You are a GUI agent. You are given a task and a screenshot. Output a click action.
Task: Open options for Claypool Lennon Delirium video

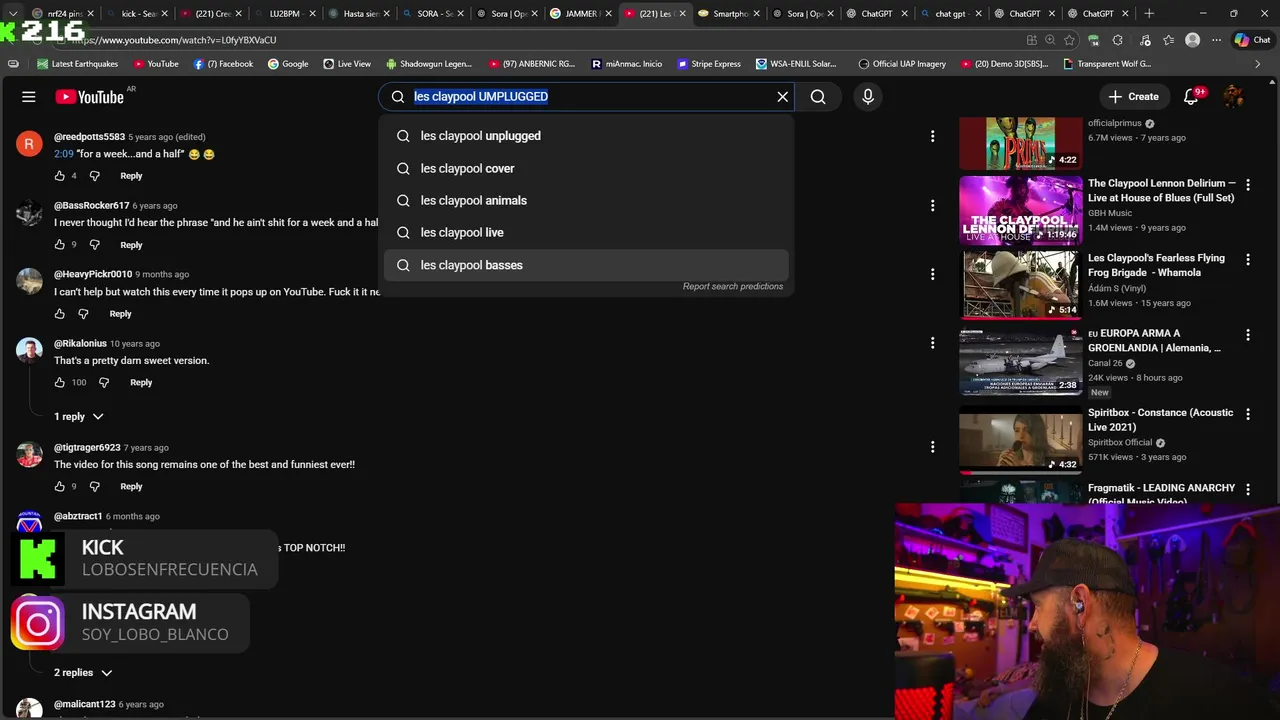1247,185
